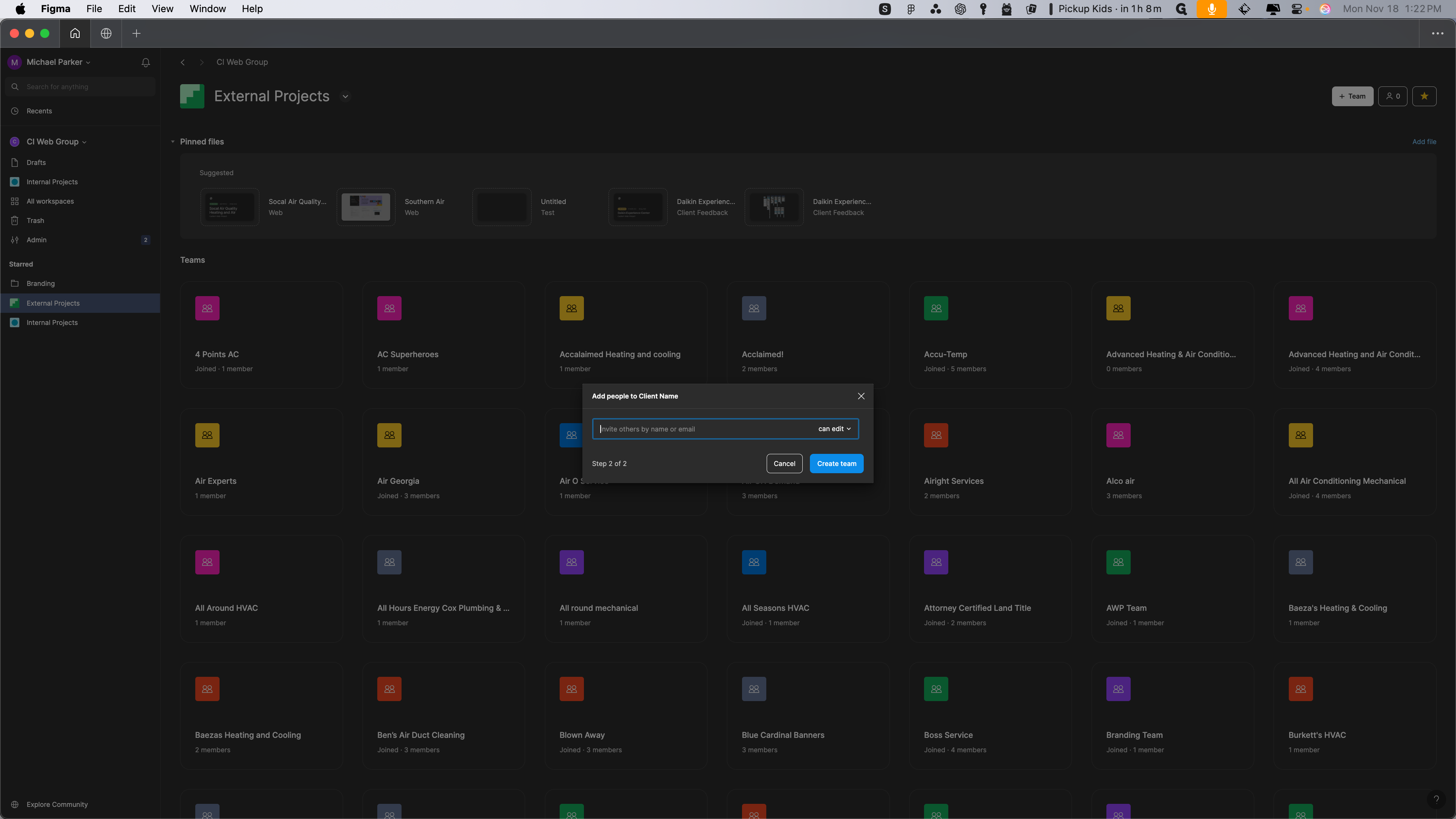
Task: Open Recents in the sidebar
Action: tap(80, 111)
